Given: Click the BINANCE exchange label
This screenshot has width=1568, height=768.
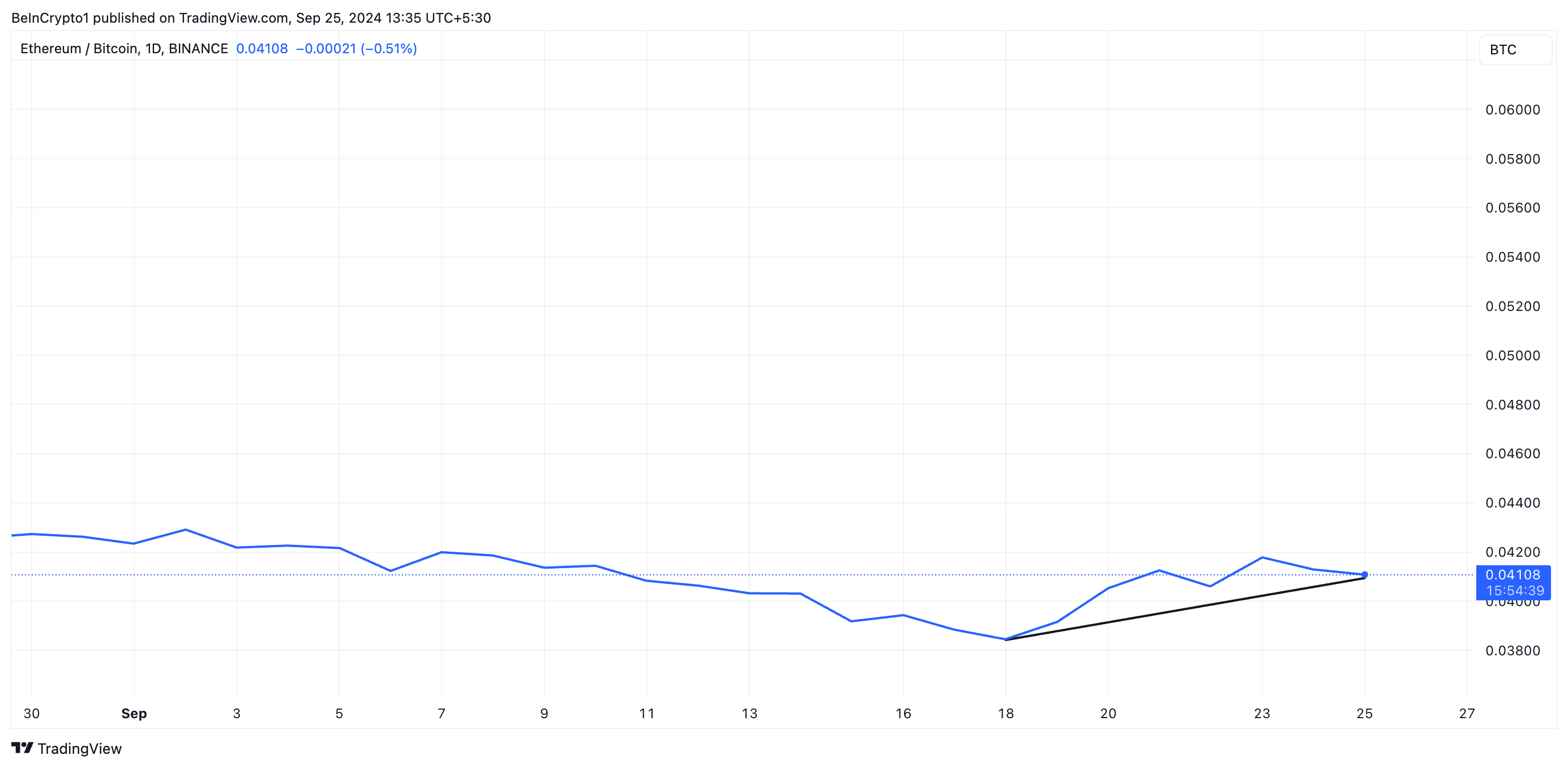Looking at the screenshot, I should click(x=199, y=48).
